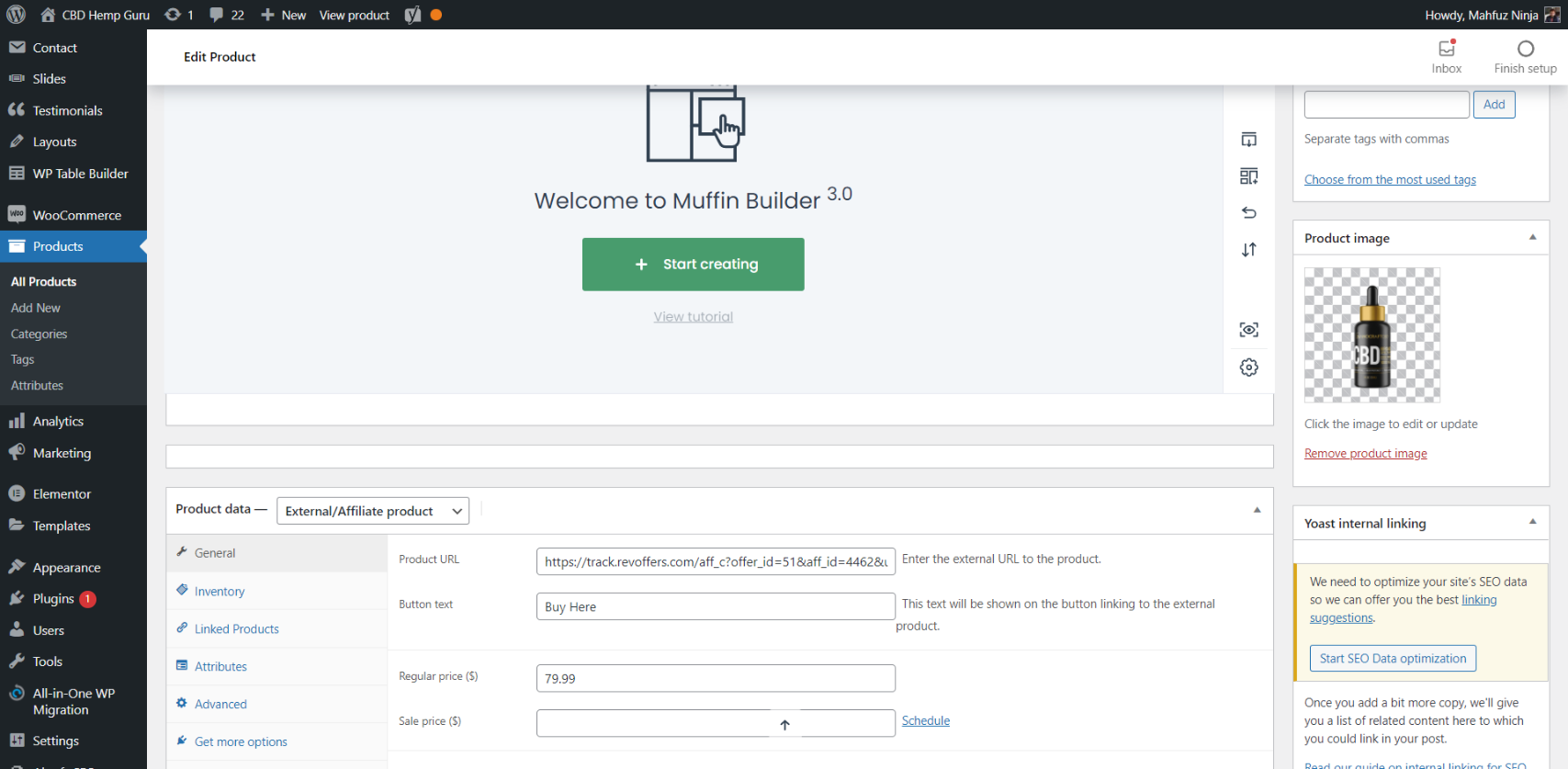Click the product tags input field
This screenshot has height=769, width=1568.
[1387, 105]
